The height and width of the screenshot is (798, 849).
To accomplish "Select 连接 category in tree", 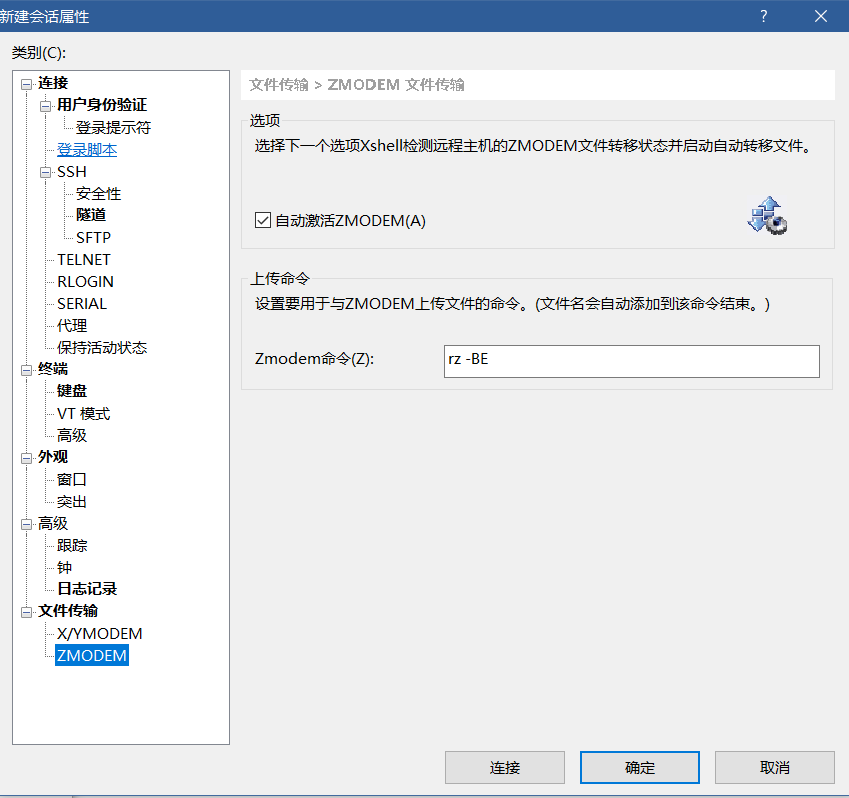I will pyautogui.click(x=53, y=83).
